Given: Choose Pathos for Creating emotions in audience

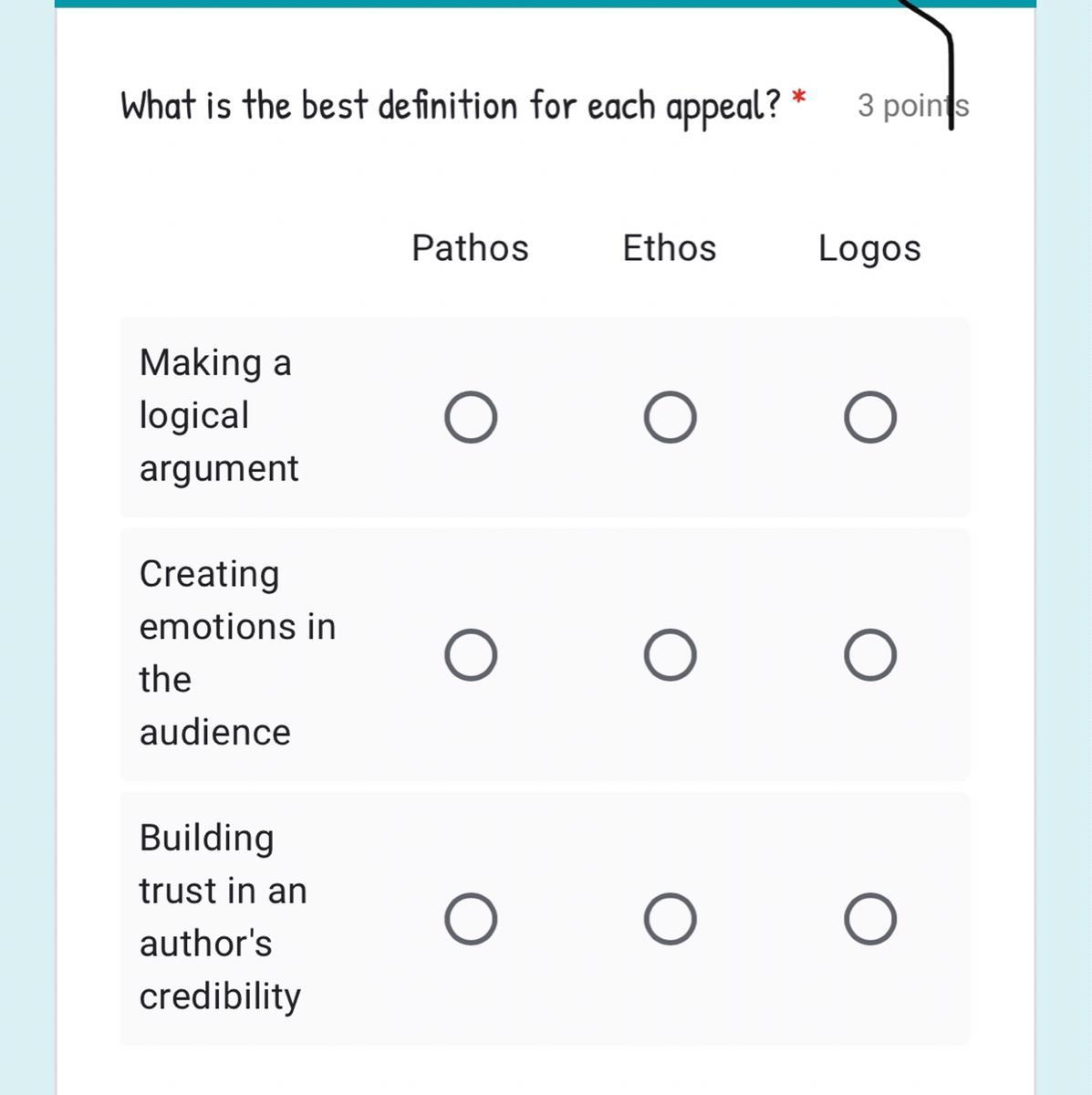Looking at the screenshot, I should tap(471, 655).
